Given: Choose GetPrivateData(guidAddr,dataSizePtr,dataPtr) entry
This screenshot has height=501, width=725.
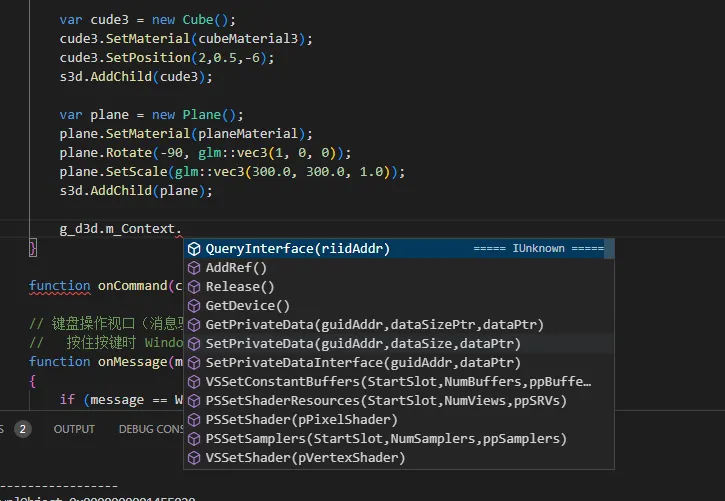Looking at the screenshot, I should coord(399,324).
